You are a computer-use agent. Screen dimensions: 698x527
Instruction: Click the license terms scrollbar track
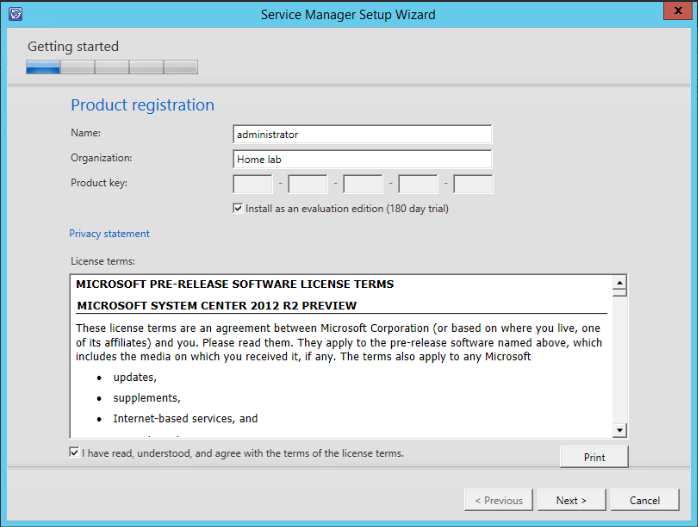[619, 360]
